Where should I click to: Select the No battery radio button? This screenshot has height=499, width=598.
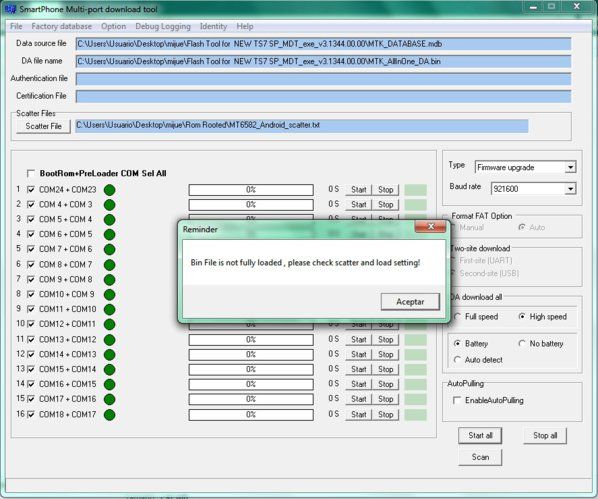point(522,344)
